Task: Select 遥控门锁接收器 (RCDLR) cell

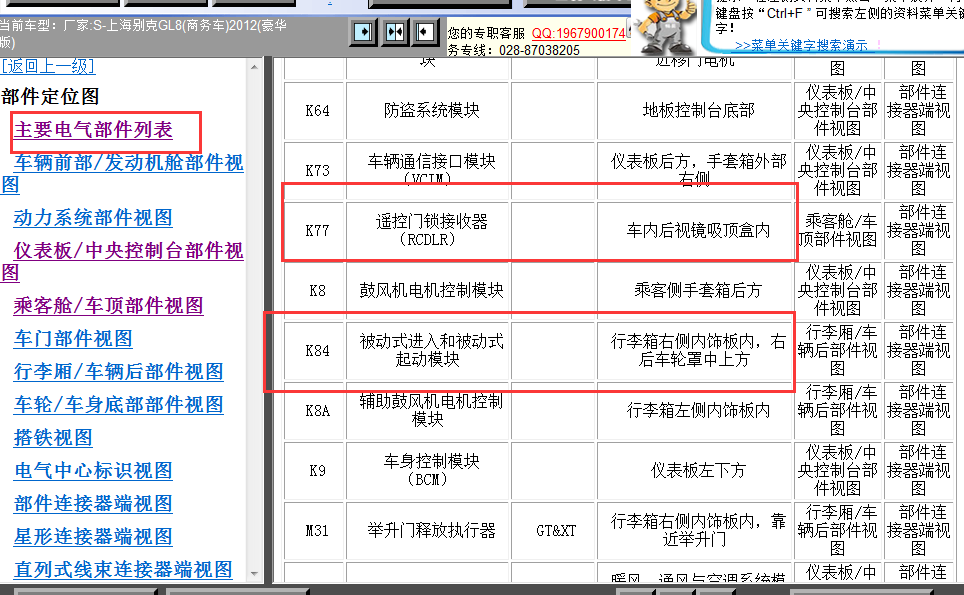Action: coord(429,231)
